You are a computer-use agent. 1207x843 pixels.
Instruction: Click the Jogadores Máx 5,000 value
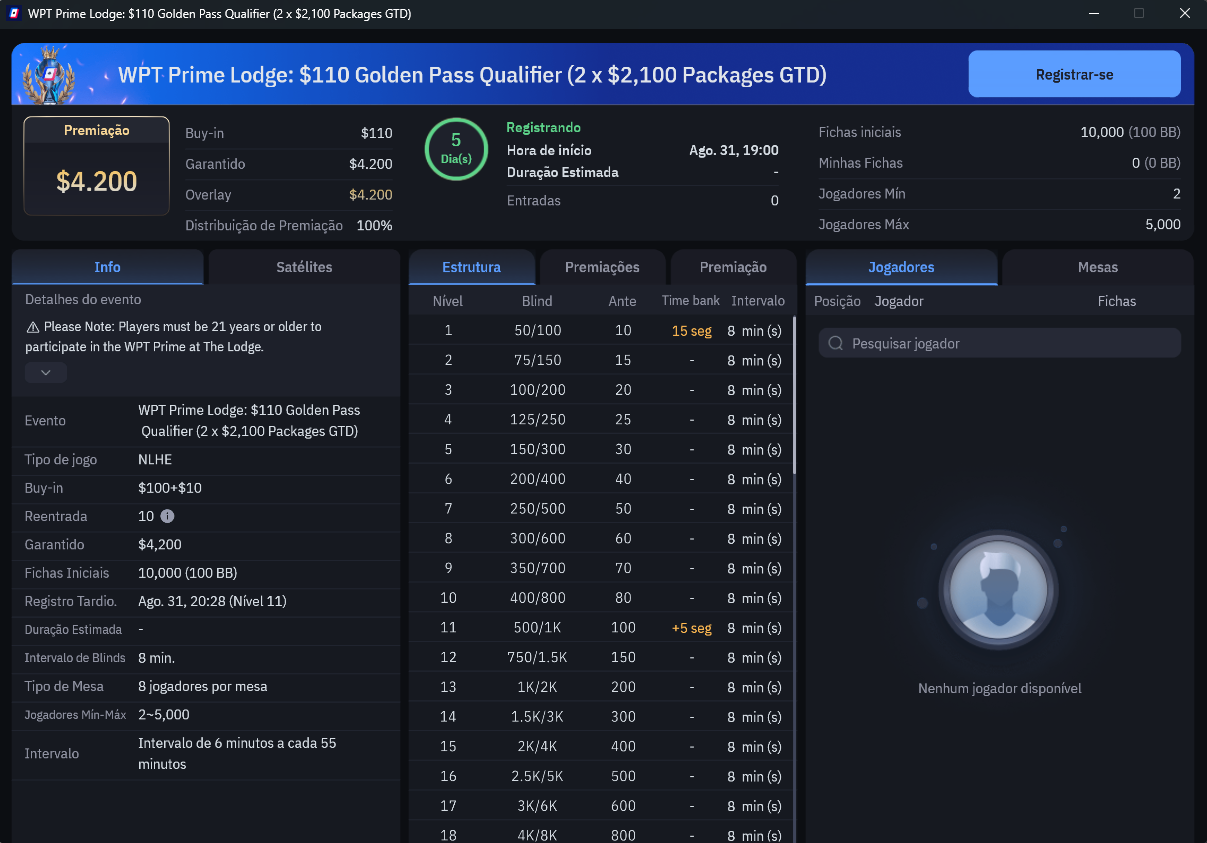1163,225
